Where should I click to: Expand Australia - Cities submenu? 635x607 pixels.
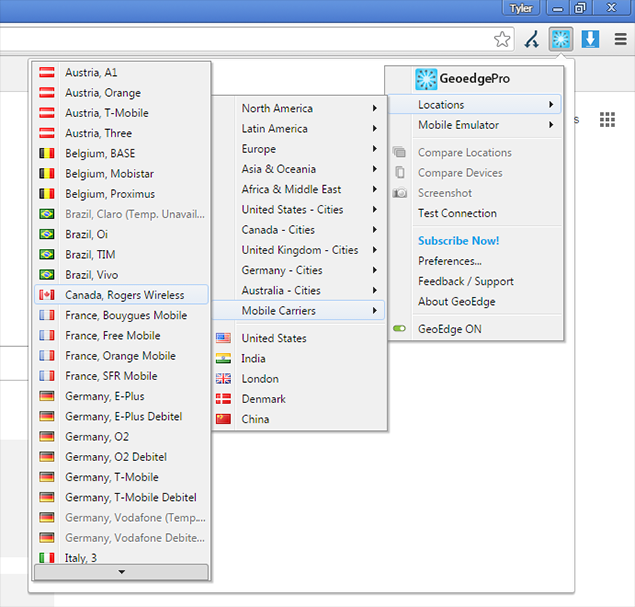click(298, 290)
